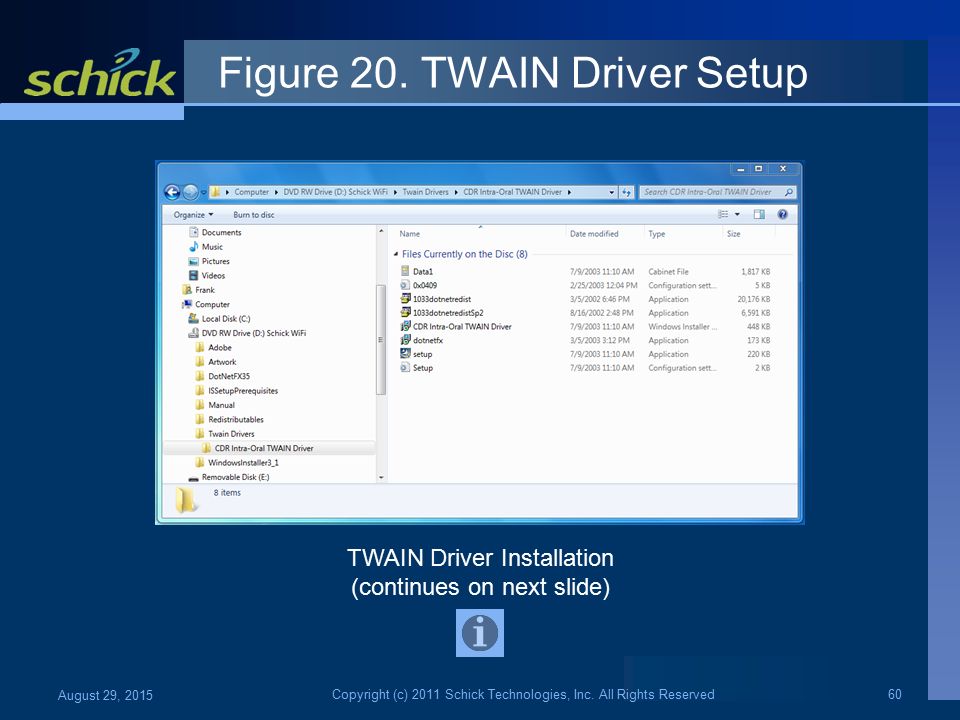The height and width of the screenshot is (720, 960).
Task: Expand the breadcrumb arrow right after Schick WiFi
Action: coord(395,192)
